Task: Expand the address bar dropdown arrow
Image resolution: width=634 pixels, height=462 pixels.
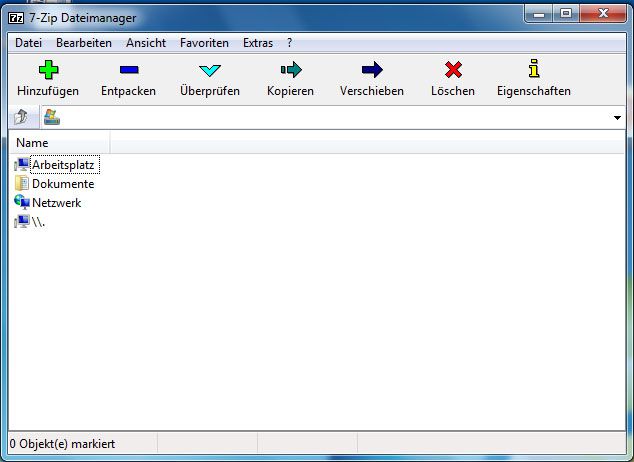Action: [617, 118]
